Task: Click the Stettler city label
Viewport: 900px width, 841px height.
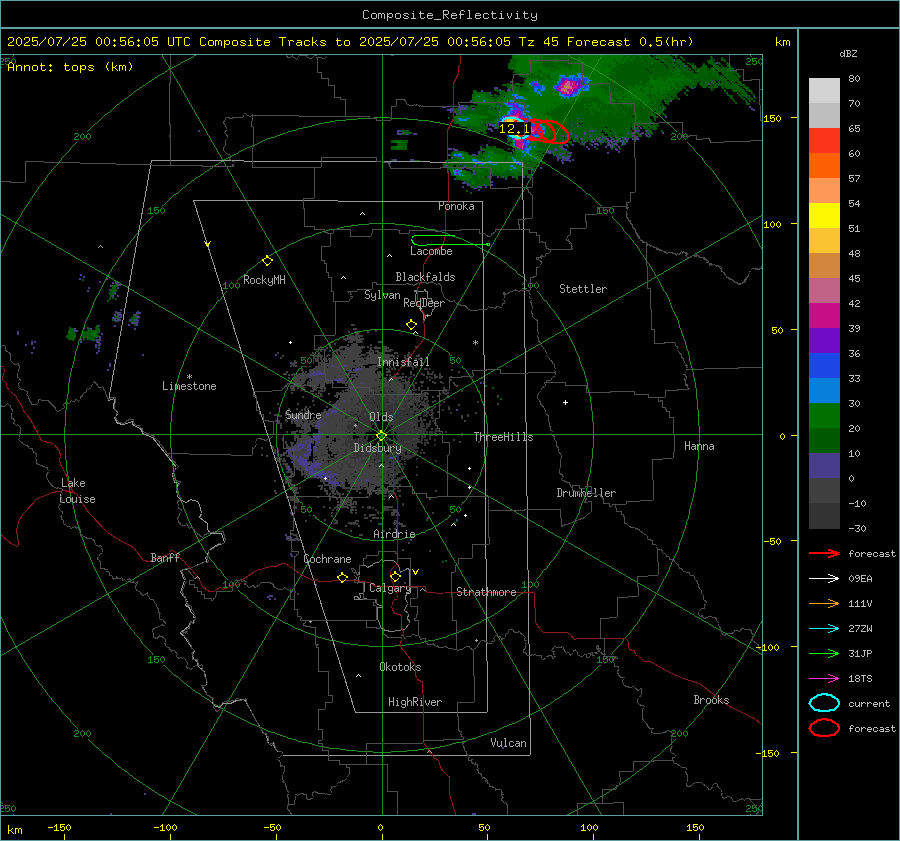Action: tap(583, 289)
